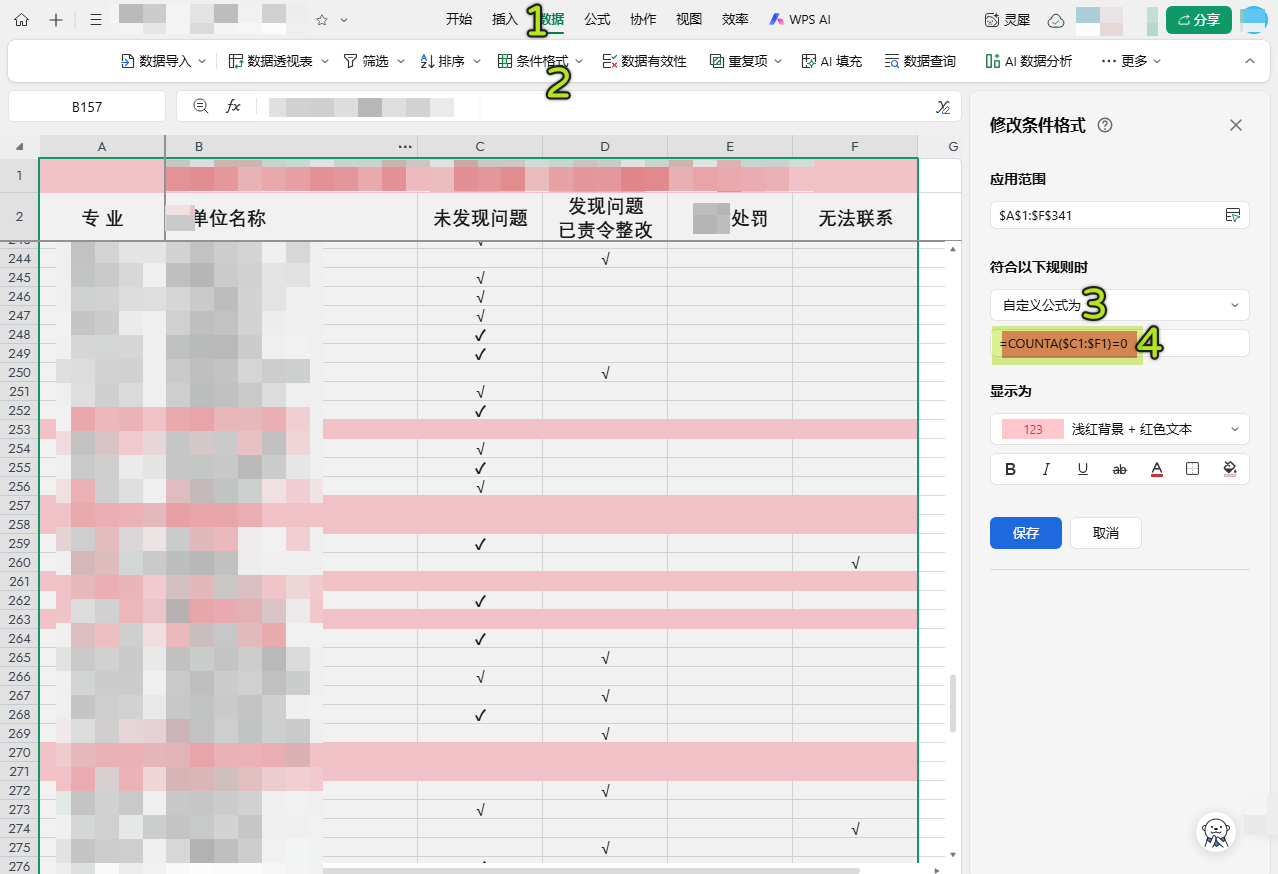Image resolution: width=1278 pixels, height=874 pixels.
Task: Click the fill color bucket icon
Action: click(1230, 469)
